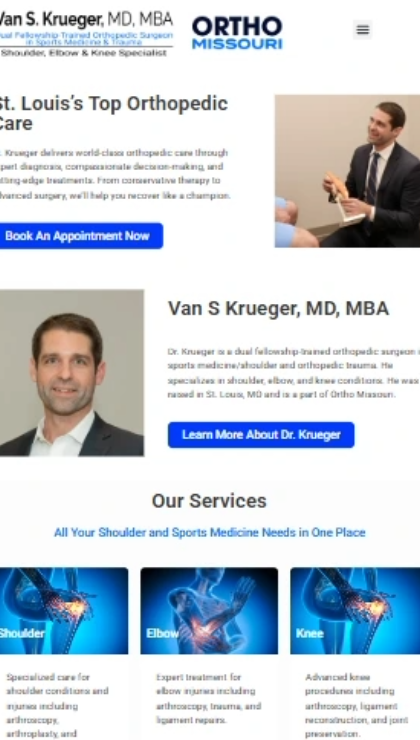Click the St. Louis's Top Orthopedic Care heading
This screenshot has height=740, width=420.
point(113,113)
